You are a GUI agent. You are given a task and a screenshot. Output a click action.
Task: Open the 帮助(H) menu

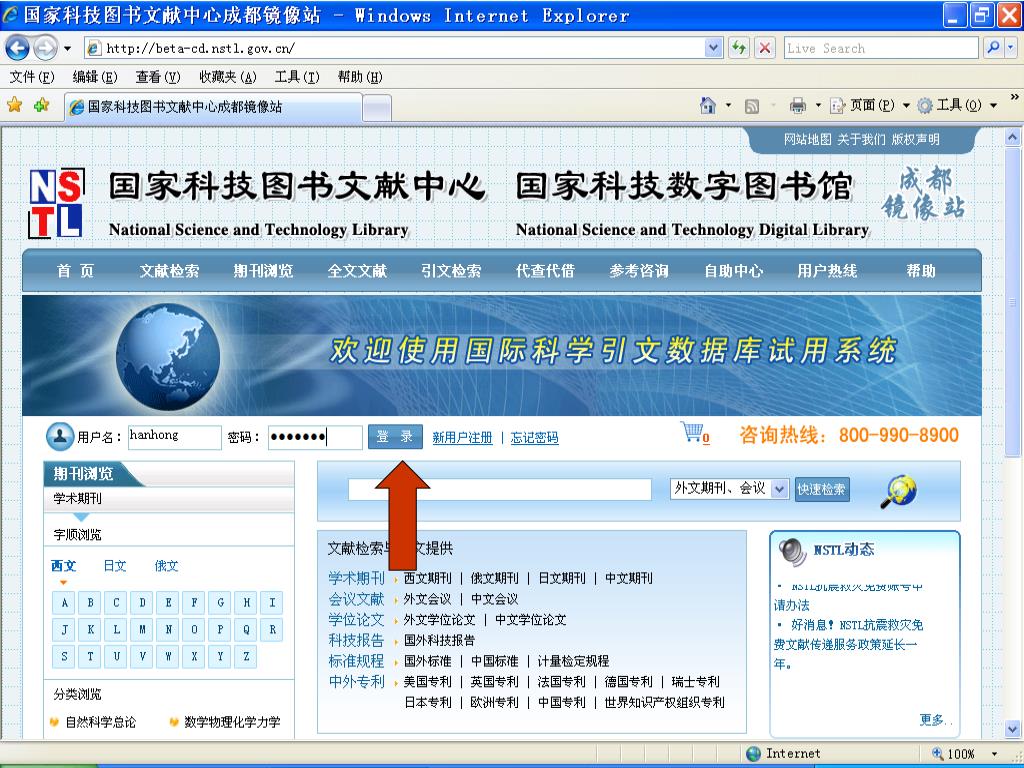tap(360, 77)
